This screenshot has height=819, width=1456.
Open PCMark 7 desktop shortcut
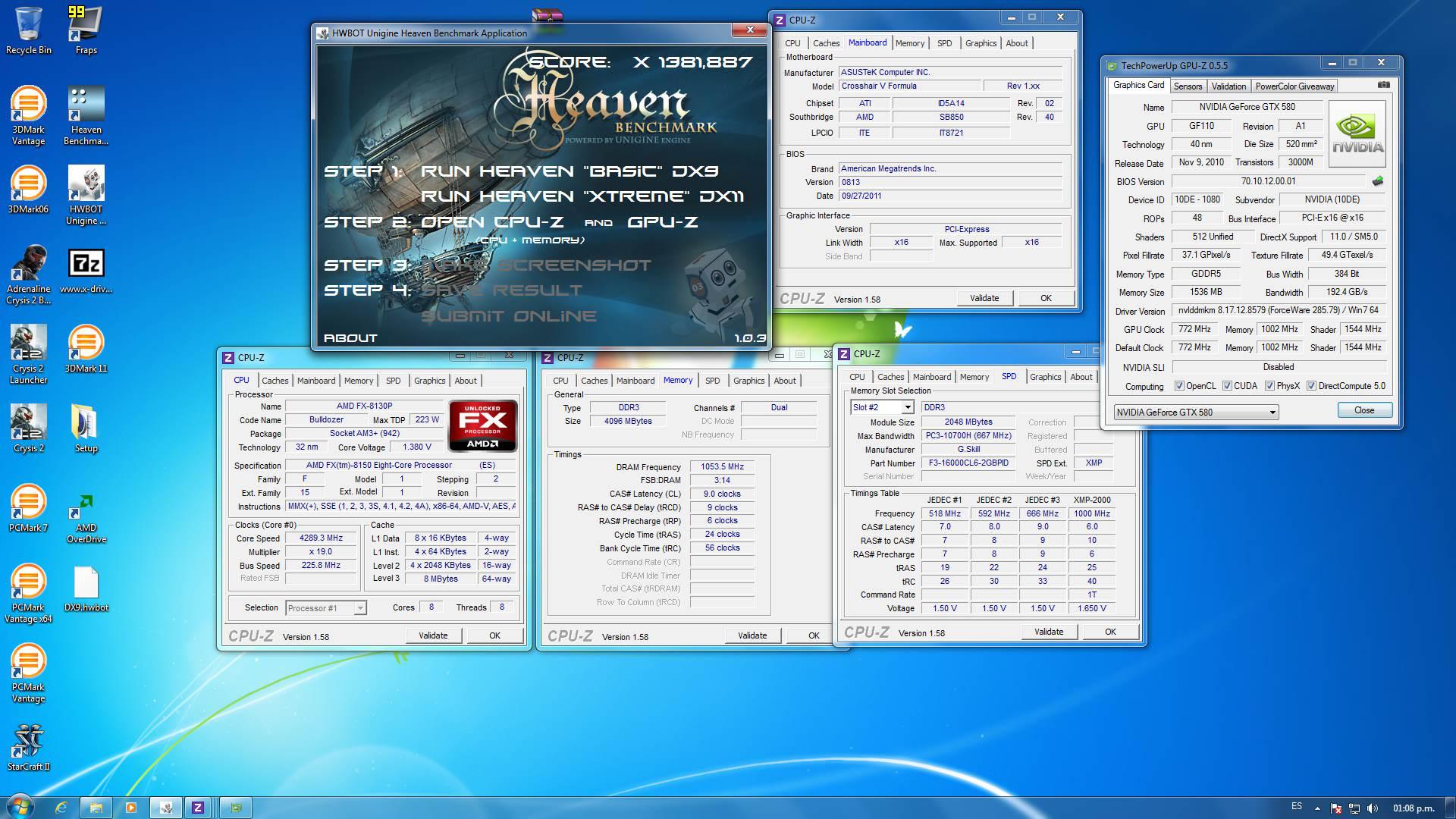(x=29, y=508)
